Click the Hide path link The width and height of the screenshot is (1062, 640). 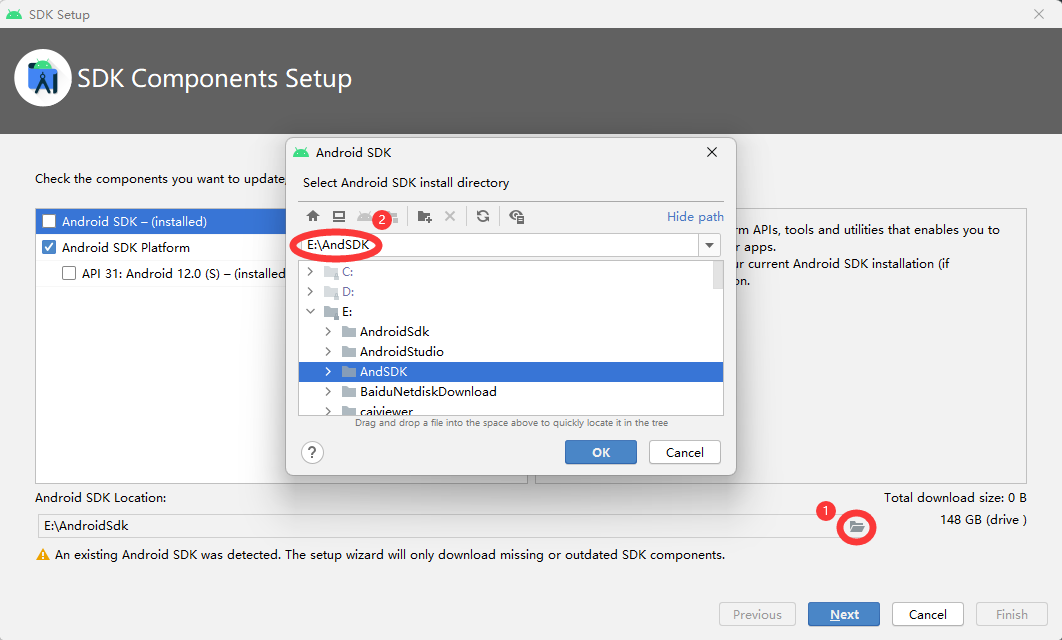pyautogui.click(x=695, y=216)
